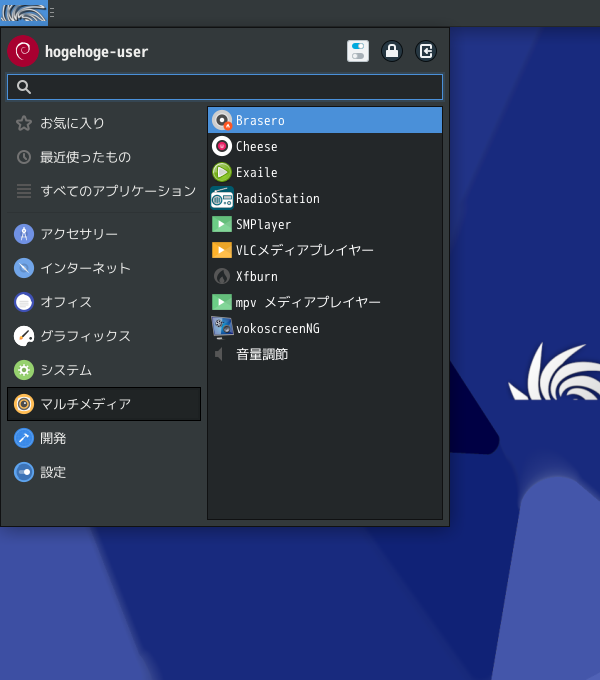Screen dimensions: 600x680
Task: Click the 設定 switch icon
Action: [24, 472]
